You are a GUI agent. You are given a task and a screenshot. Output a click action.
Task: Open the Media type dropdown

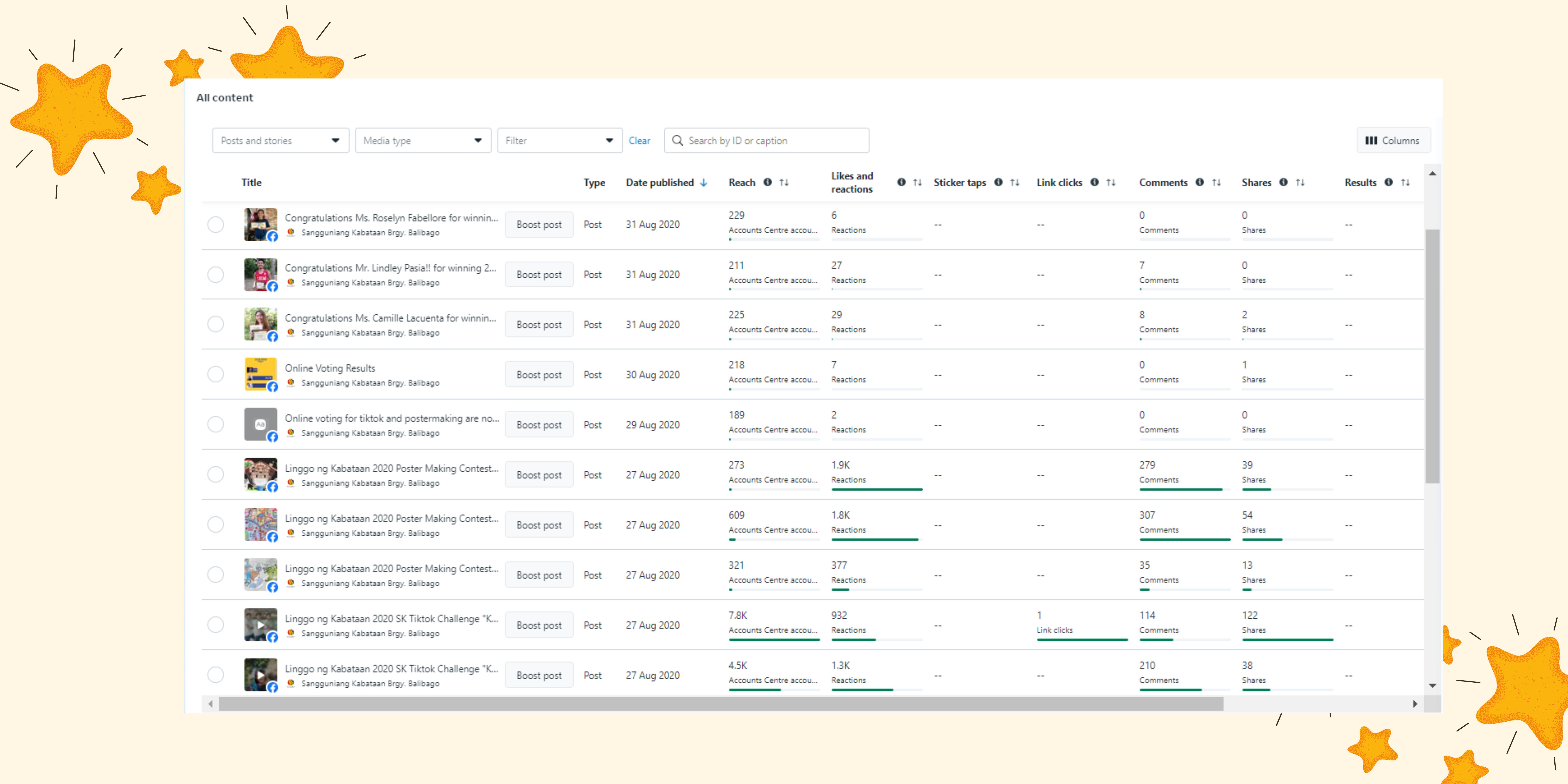coord(423,141)
